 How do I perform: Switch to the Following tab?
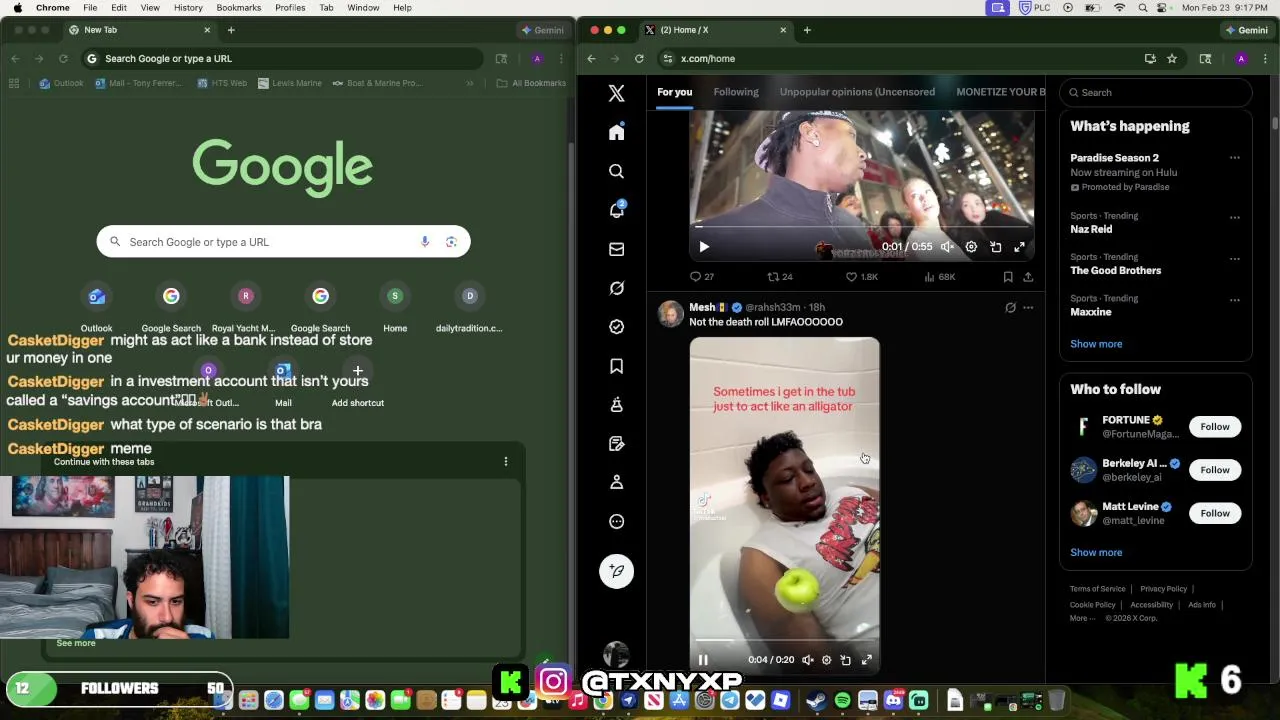[x=736, y=92]
